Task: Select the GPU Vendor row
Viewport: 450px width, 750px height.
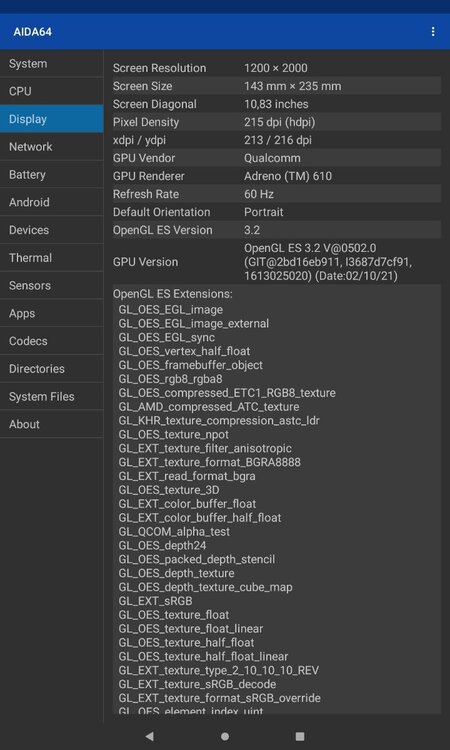Action: pos(276,158)
